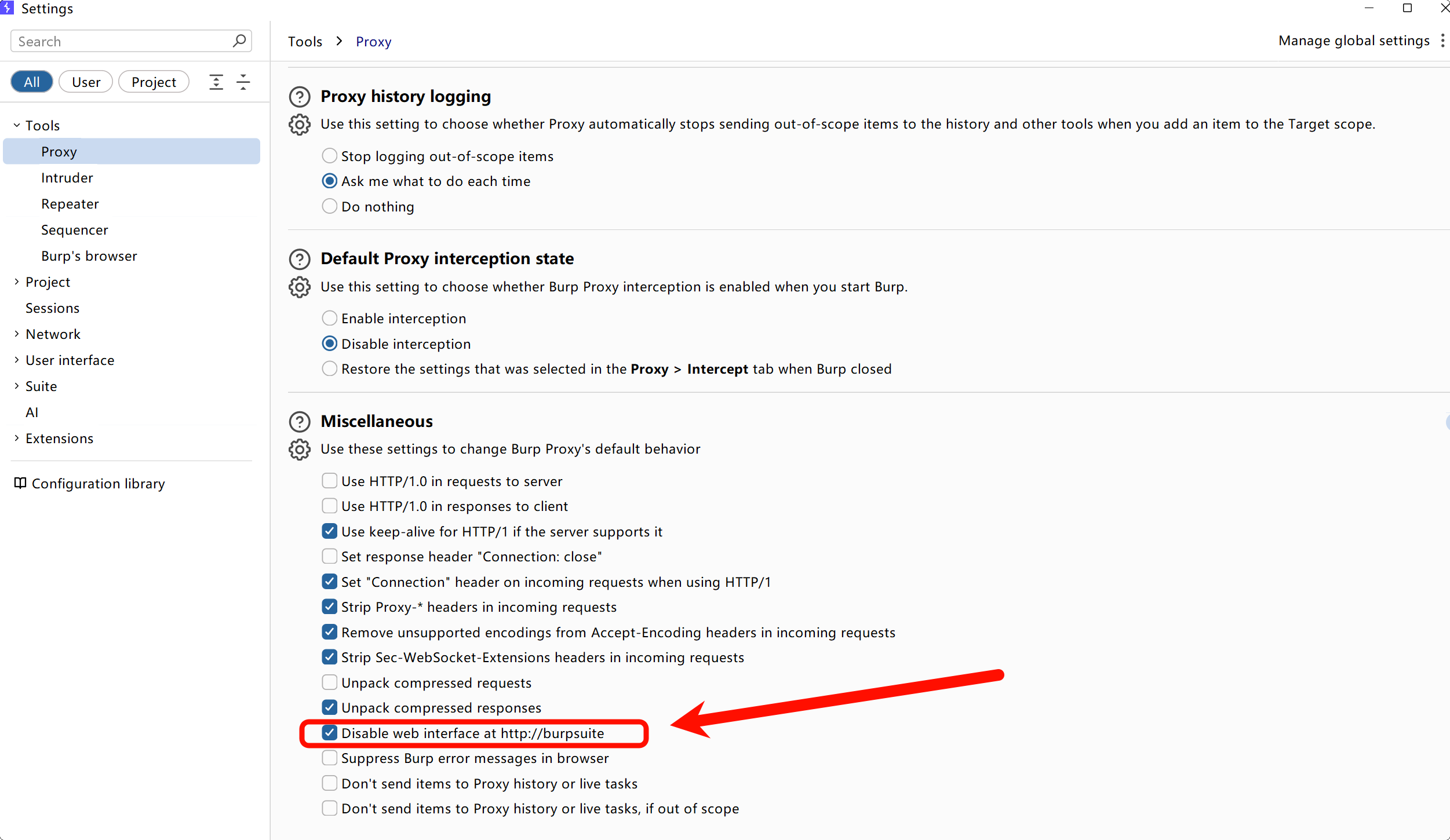Click help icon beside Proxy history logging

click(299, 97)
